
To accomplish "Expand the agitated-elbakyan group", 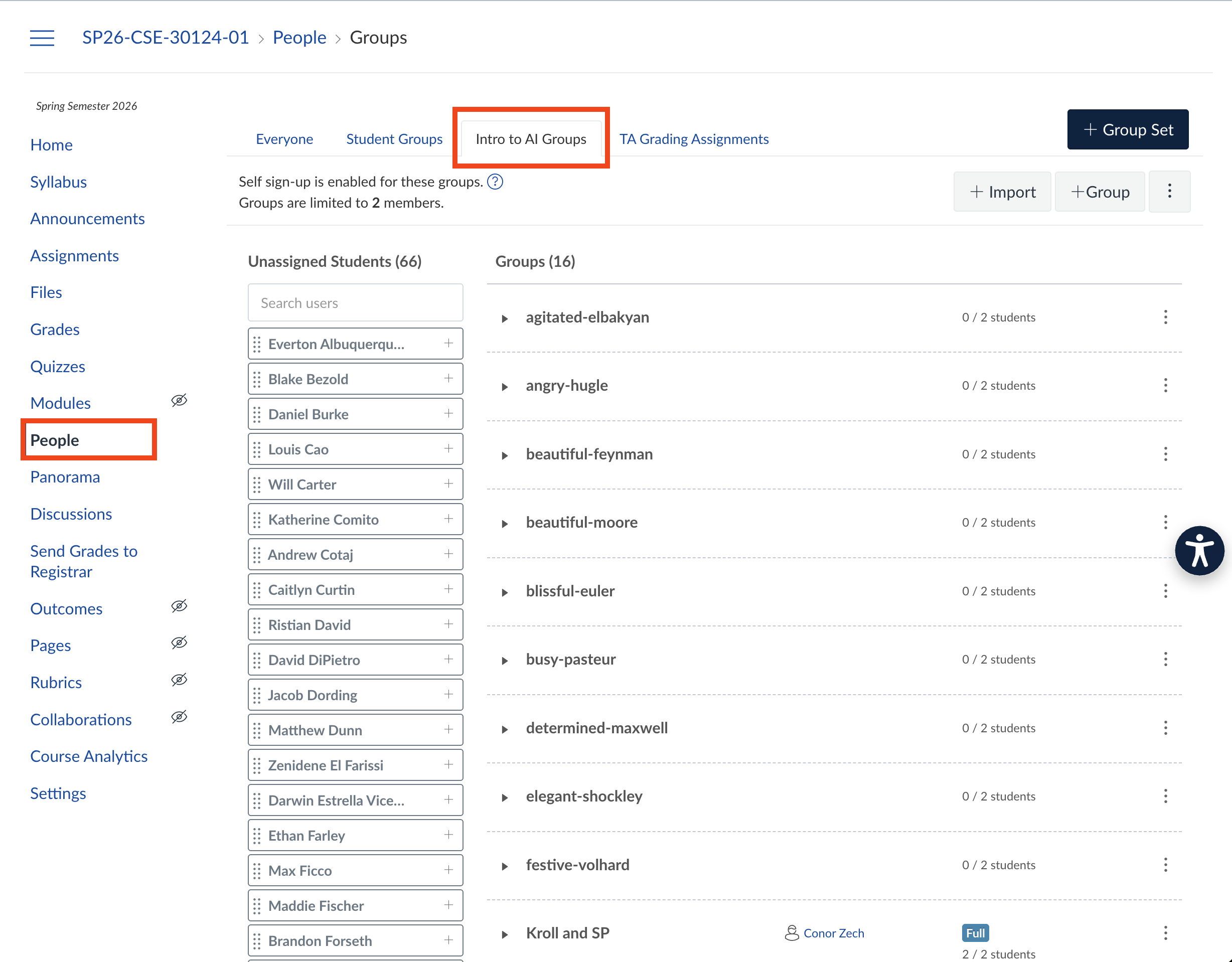I will [505, 318].
